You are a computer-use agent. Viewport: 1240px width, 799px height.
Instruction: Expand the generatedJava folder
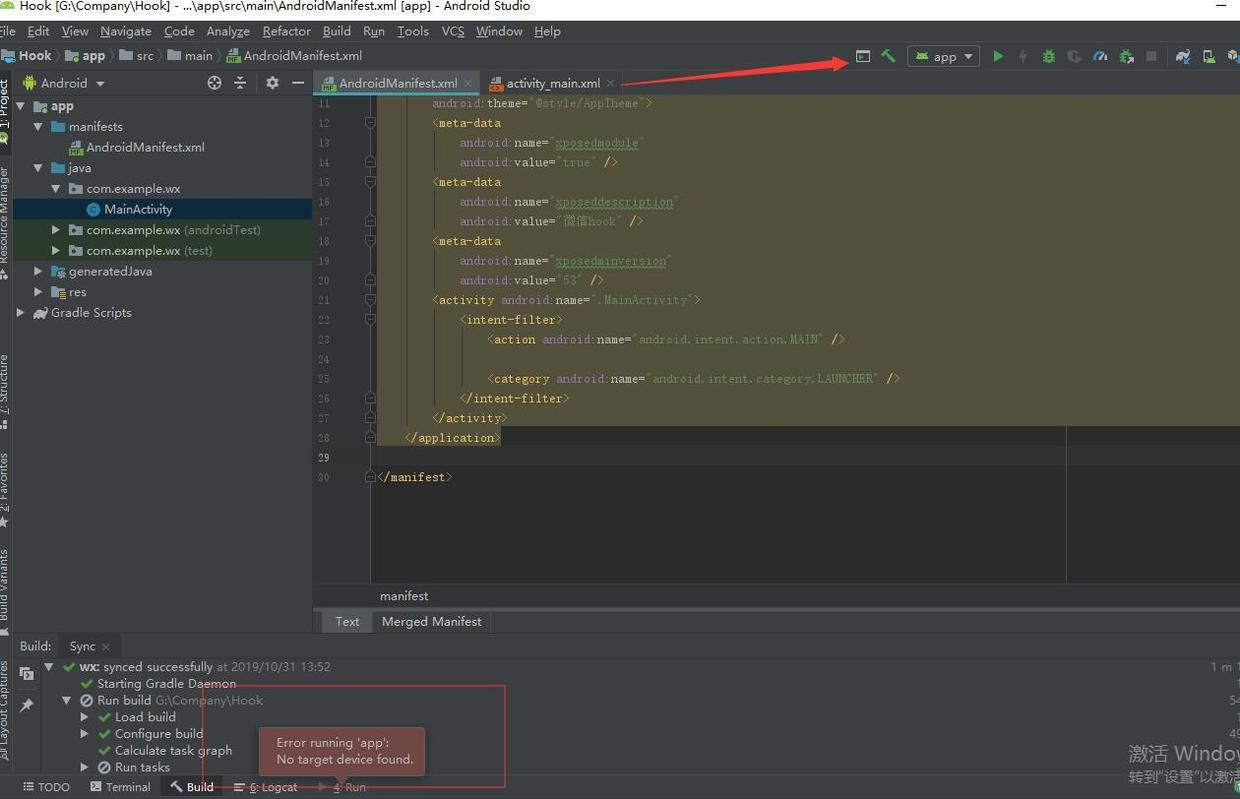pos(38,271)
